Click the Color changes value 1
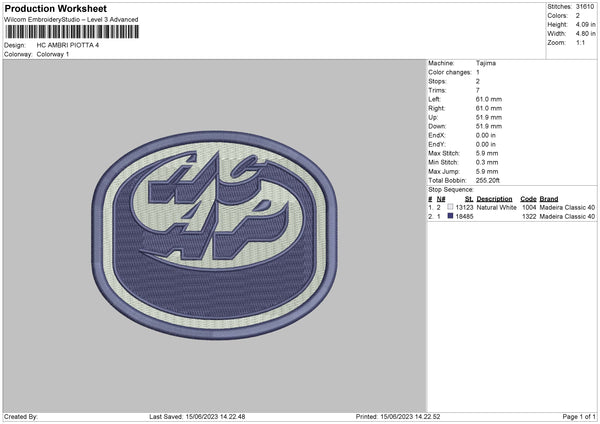Screen dimensions: 600x424 point(478,72)
